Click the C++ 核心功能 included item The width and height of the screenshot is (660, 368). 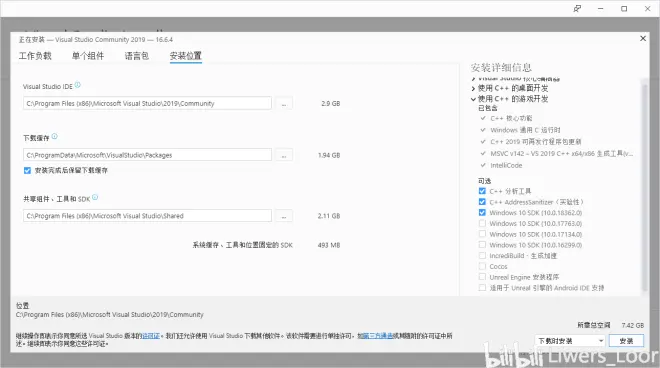[511, 118]
